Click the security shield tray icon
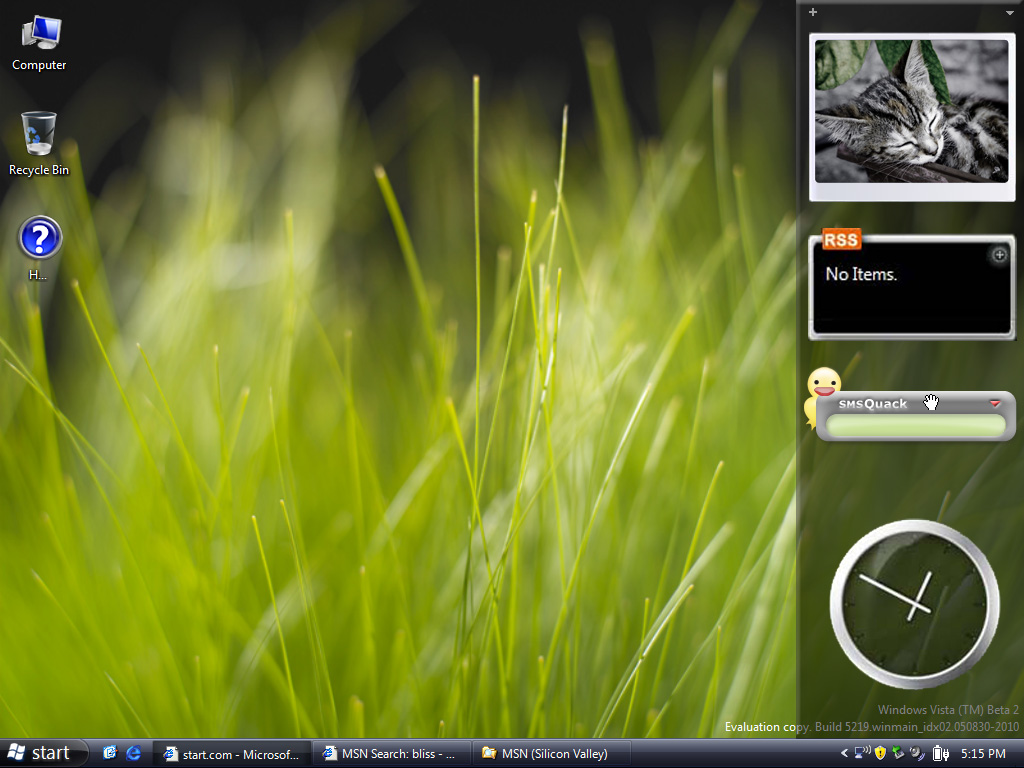The width and height of the screenshot is (1024, 768). (x=880, y=753)
